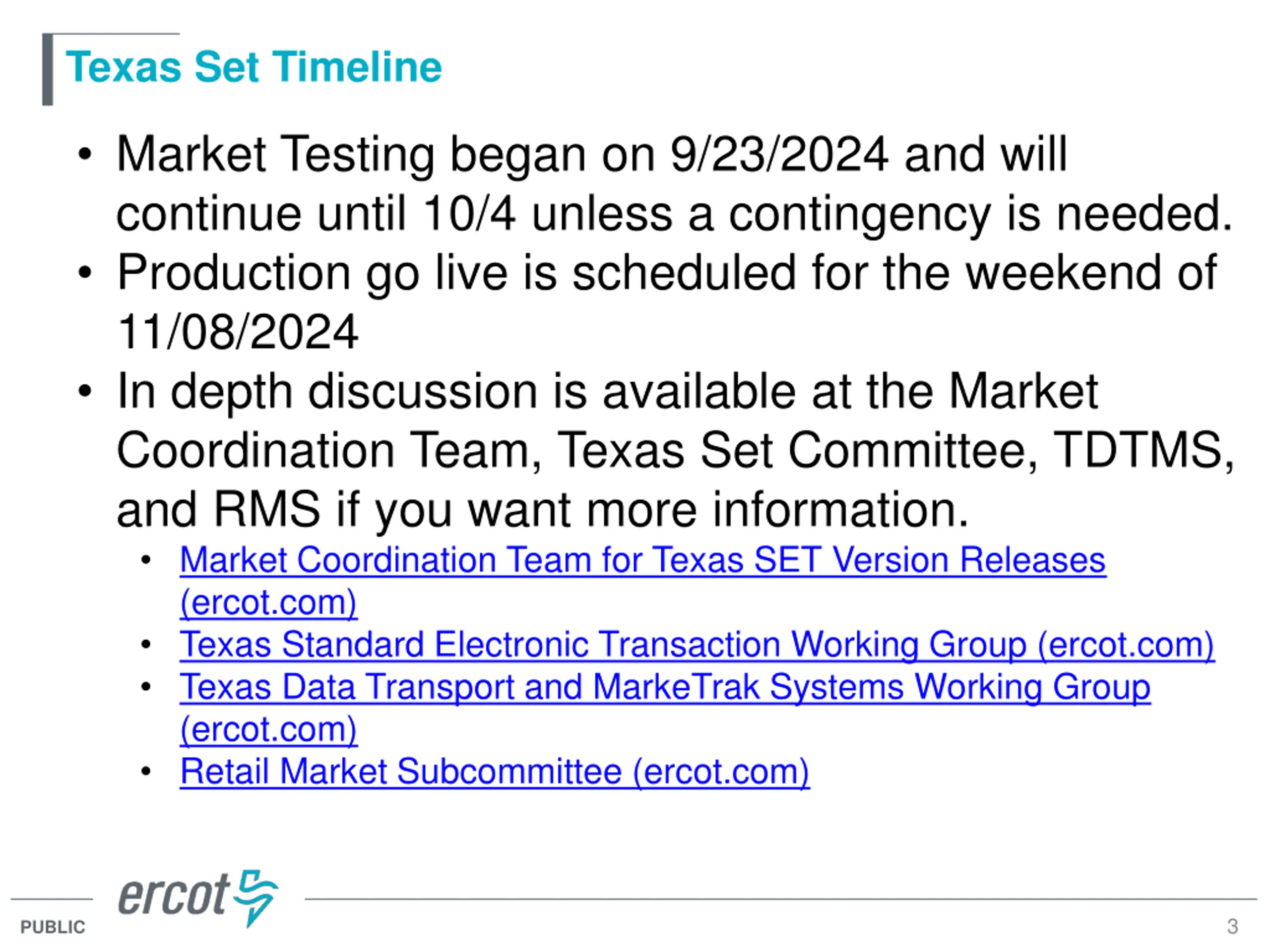Click the bullet marker before "In depth discussion"
Viewport: 1270px width, 952px height.
pos(85,391)
